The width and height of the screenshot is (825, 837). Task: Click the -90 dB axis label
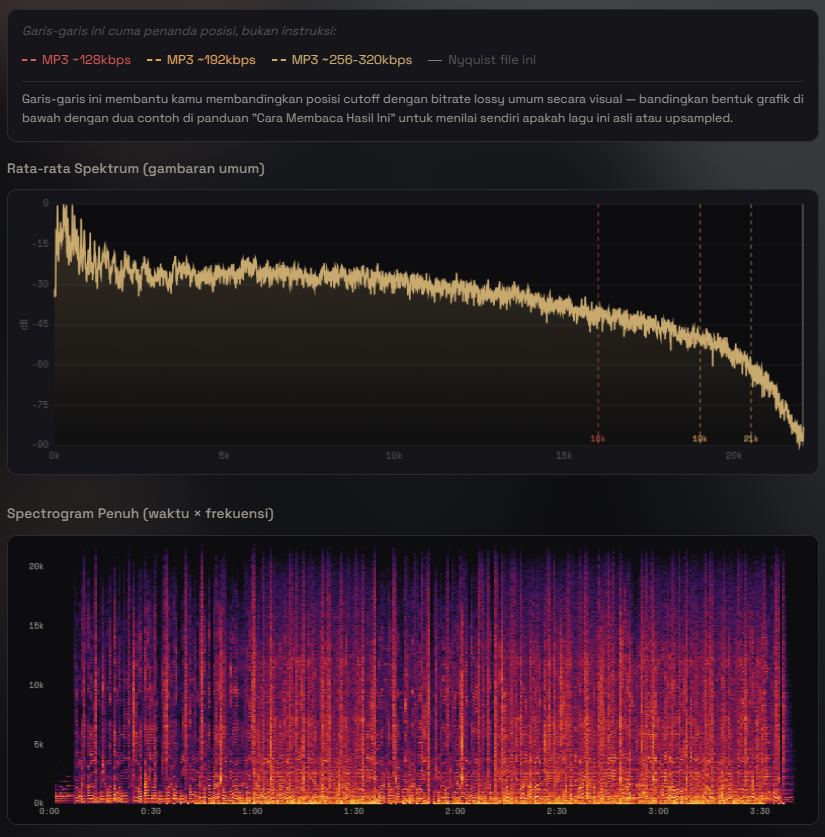click(x=41, y=445)
